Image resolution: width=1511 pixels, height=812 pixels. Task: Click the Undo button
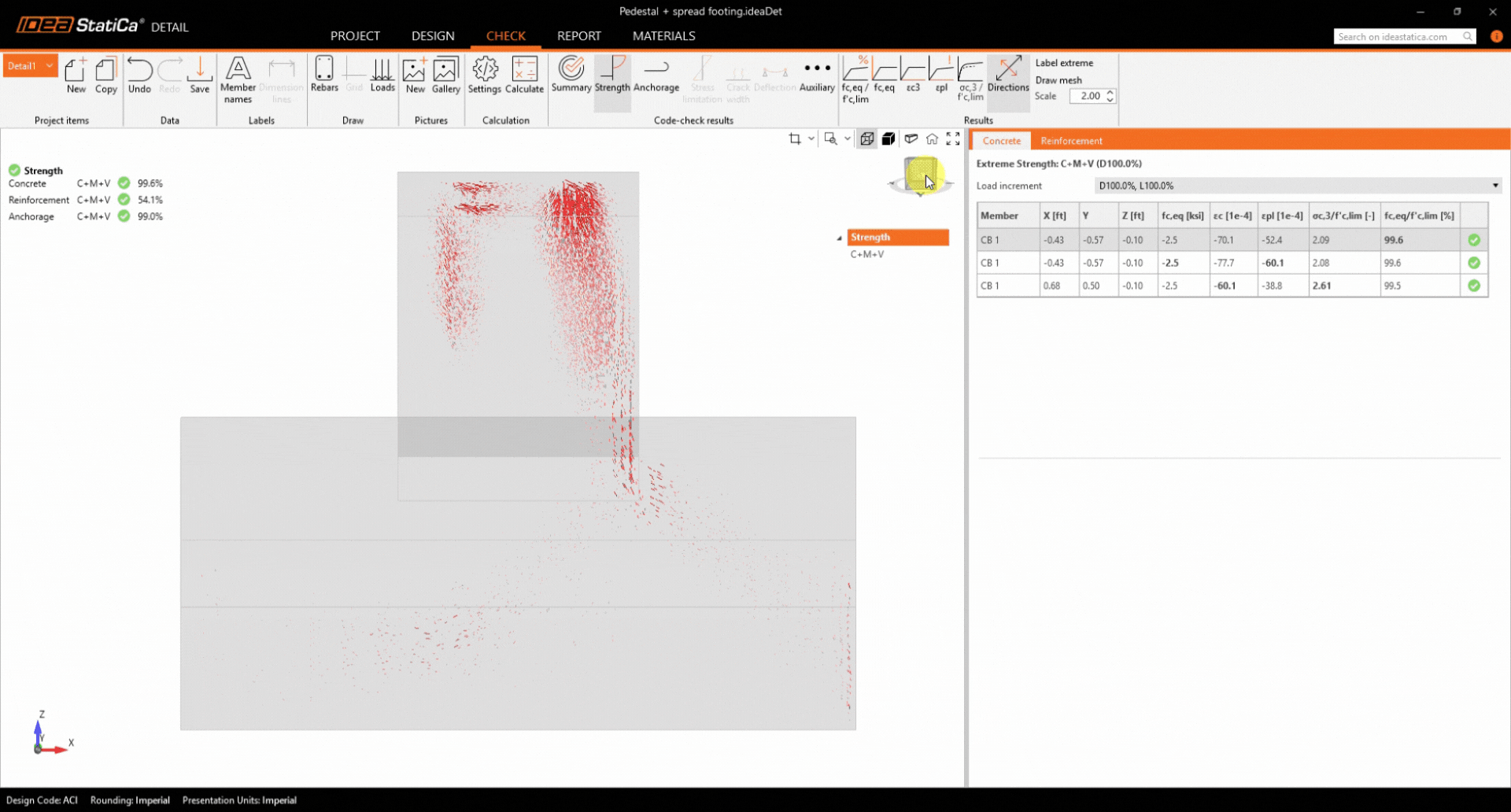click(x=139, y=76)
